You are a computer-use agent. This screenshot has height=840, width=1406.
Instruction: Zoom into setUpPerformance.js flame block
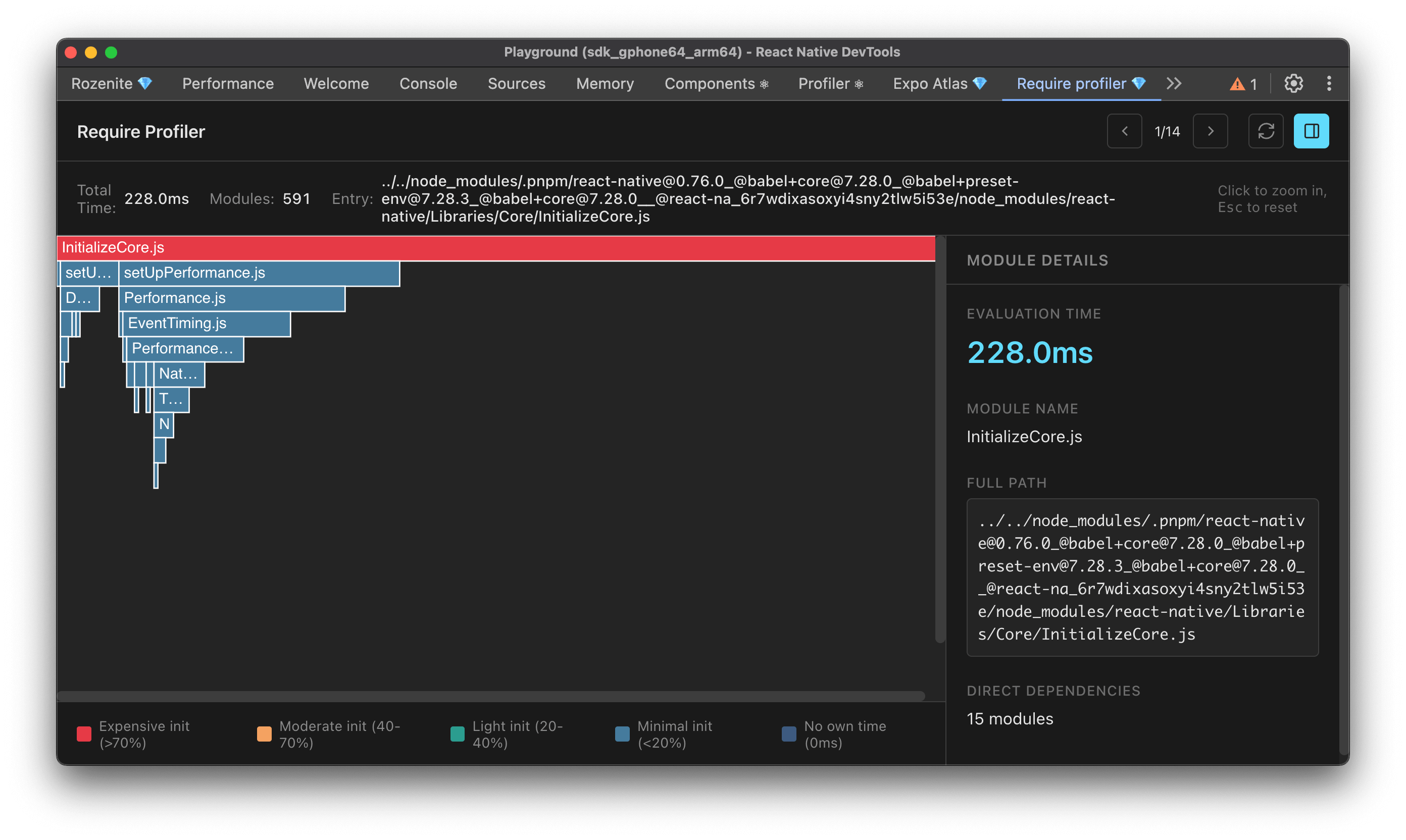[259, 274]
